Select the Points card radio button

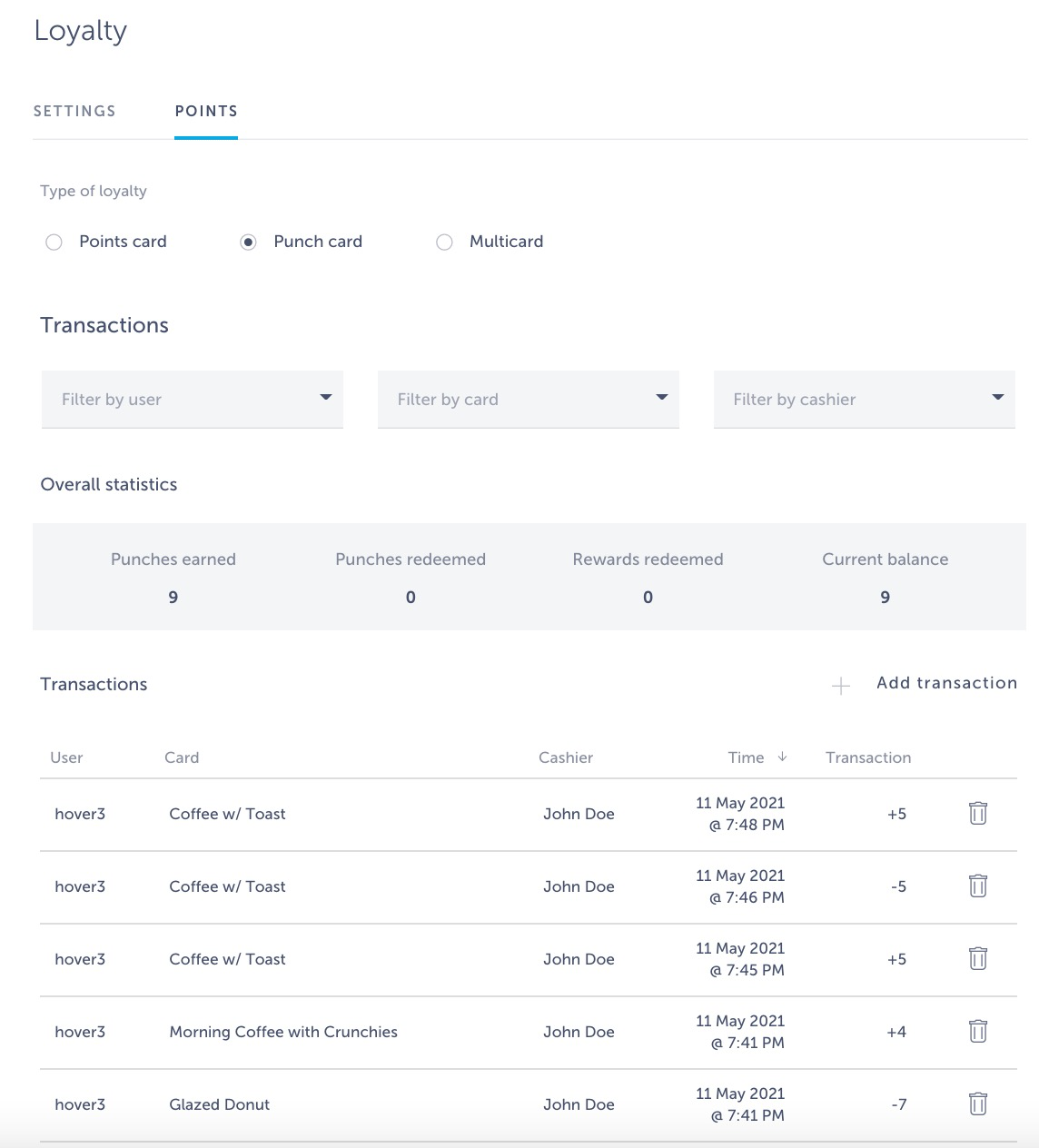tap(54, 242)
